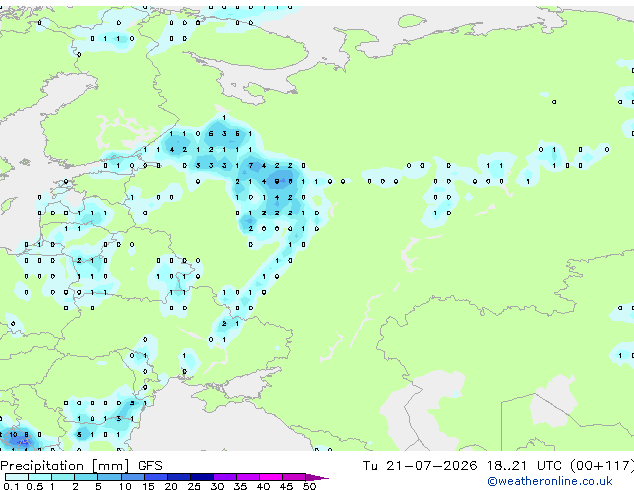
Task: Click the '0.1' legend scale label
Action: coord(11,486)
